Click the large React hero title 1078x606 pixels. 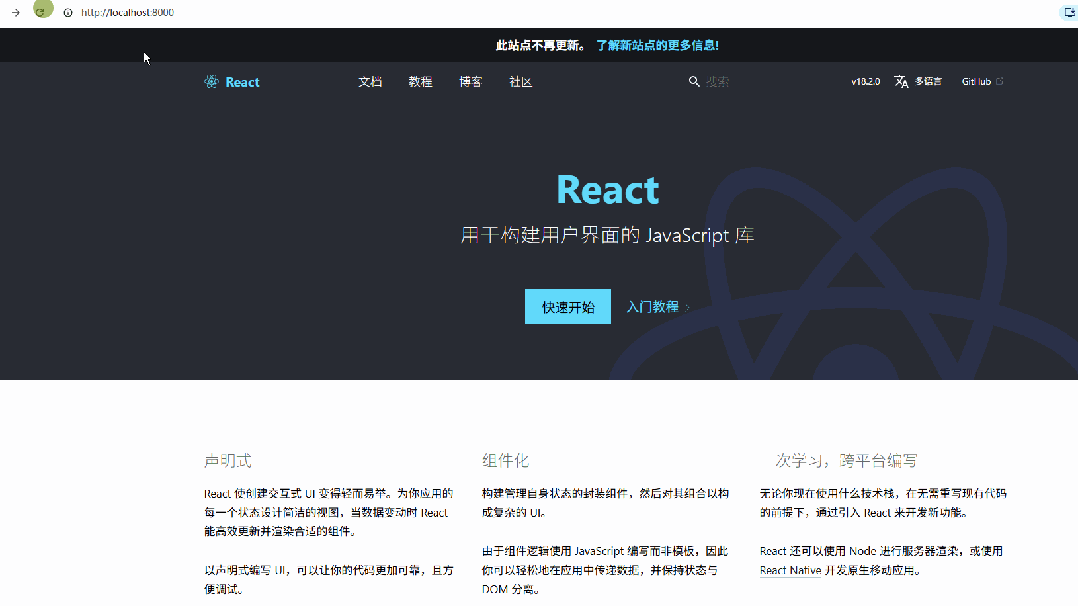click(608, 190)
